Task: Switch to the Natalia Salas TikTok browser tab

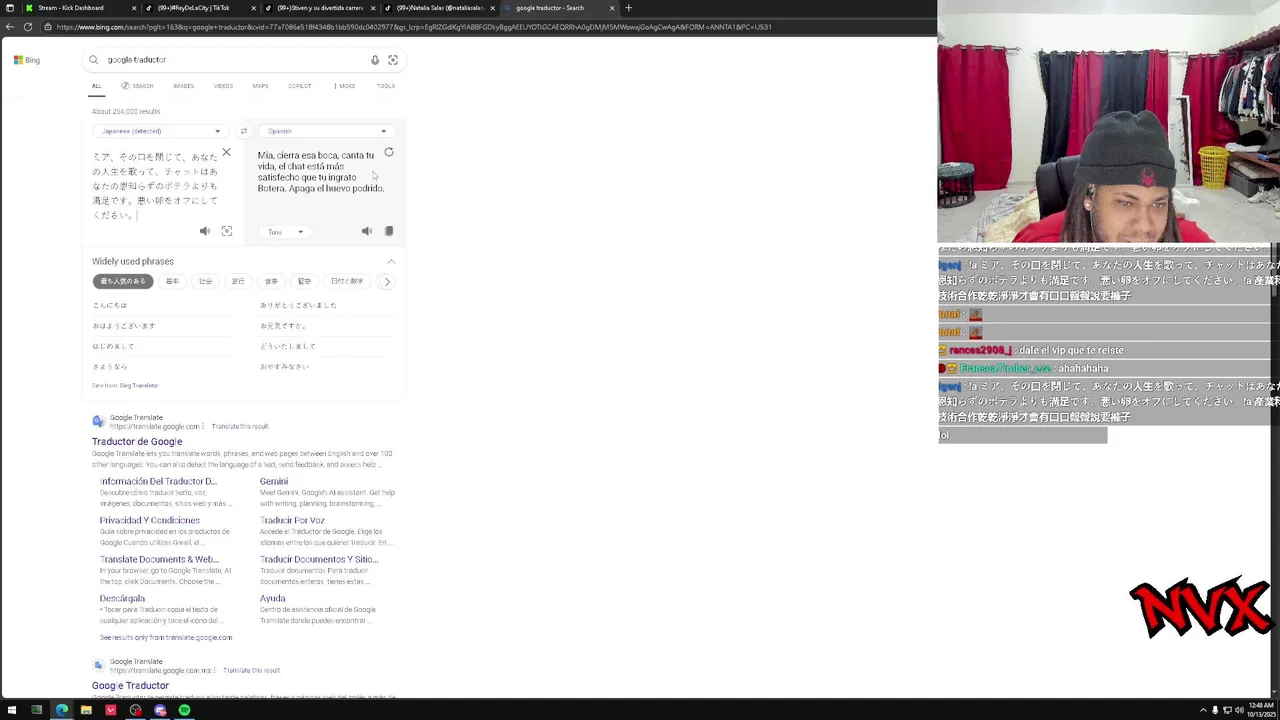Action: [440, 8]
